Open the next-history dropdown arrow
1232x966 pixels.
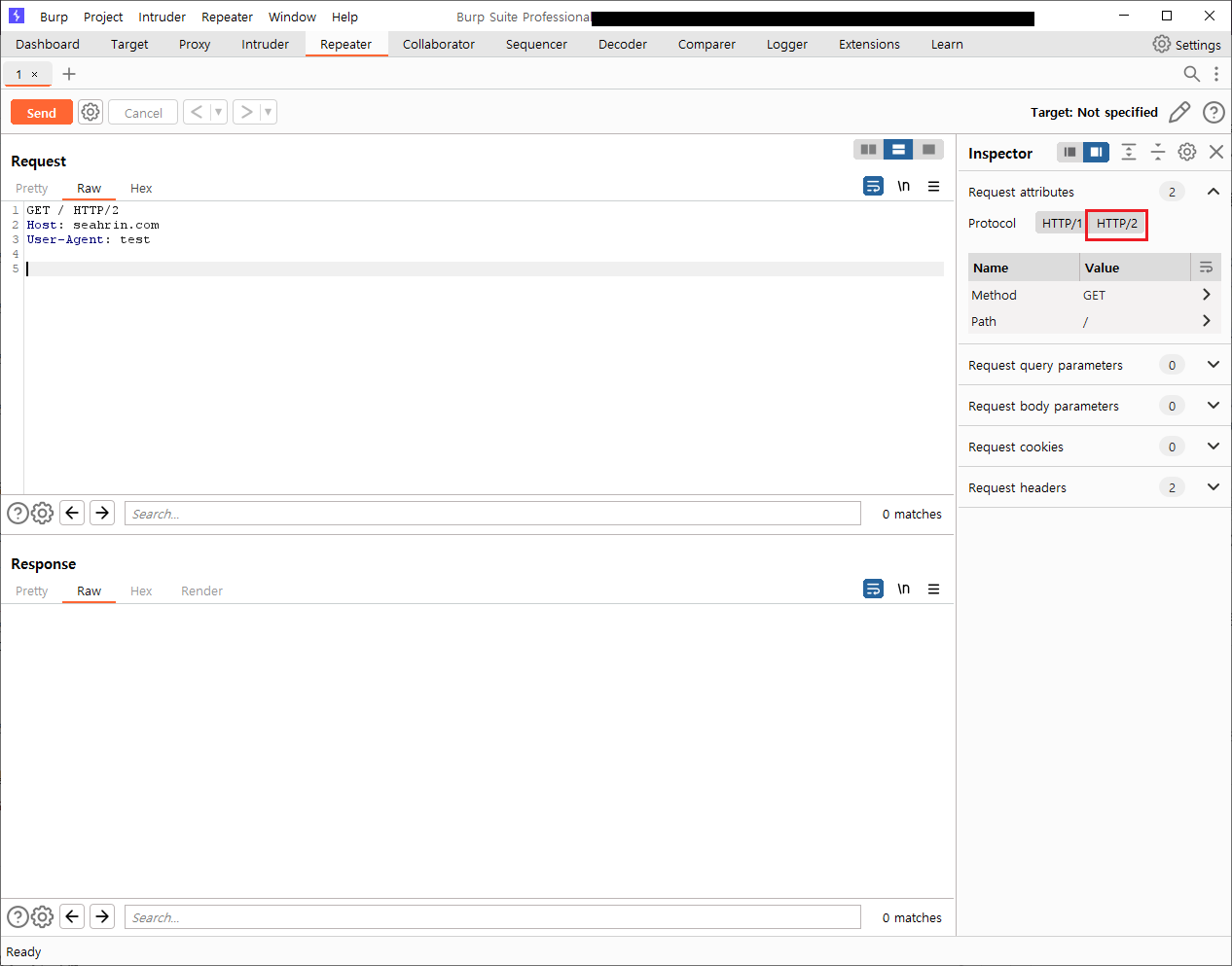[x=268, y=112]
